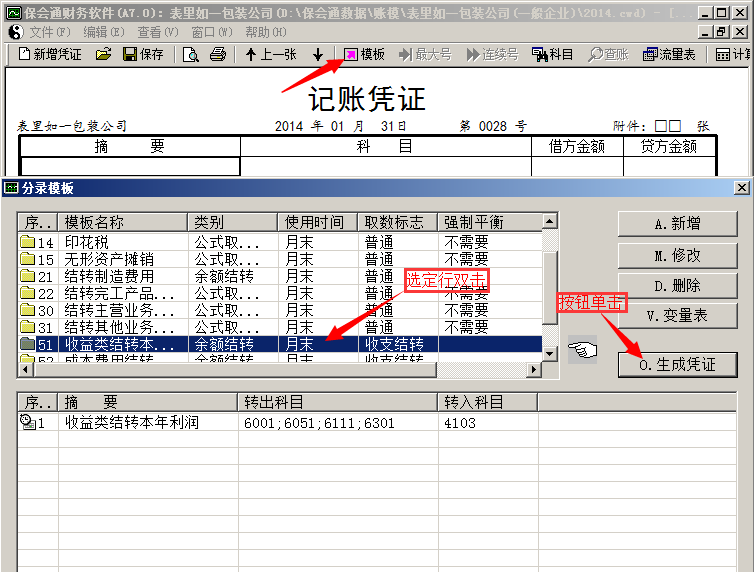754x572 pixels.
Task: Go to previous voucher 上一张
Action: pyautogui.click(x=271, y=54)
